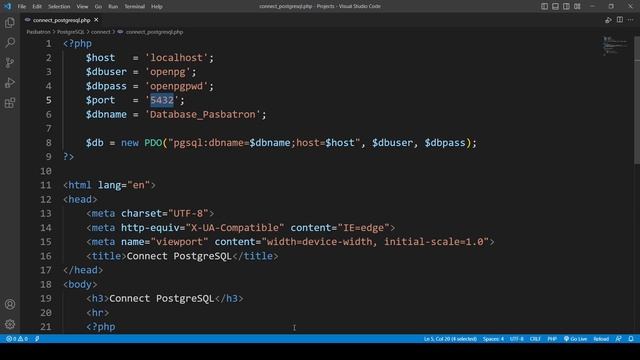Click Reload in the status bar
This screenshot has width=640, height=360.
tap(601, 339)
